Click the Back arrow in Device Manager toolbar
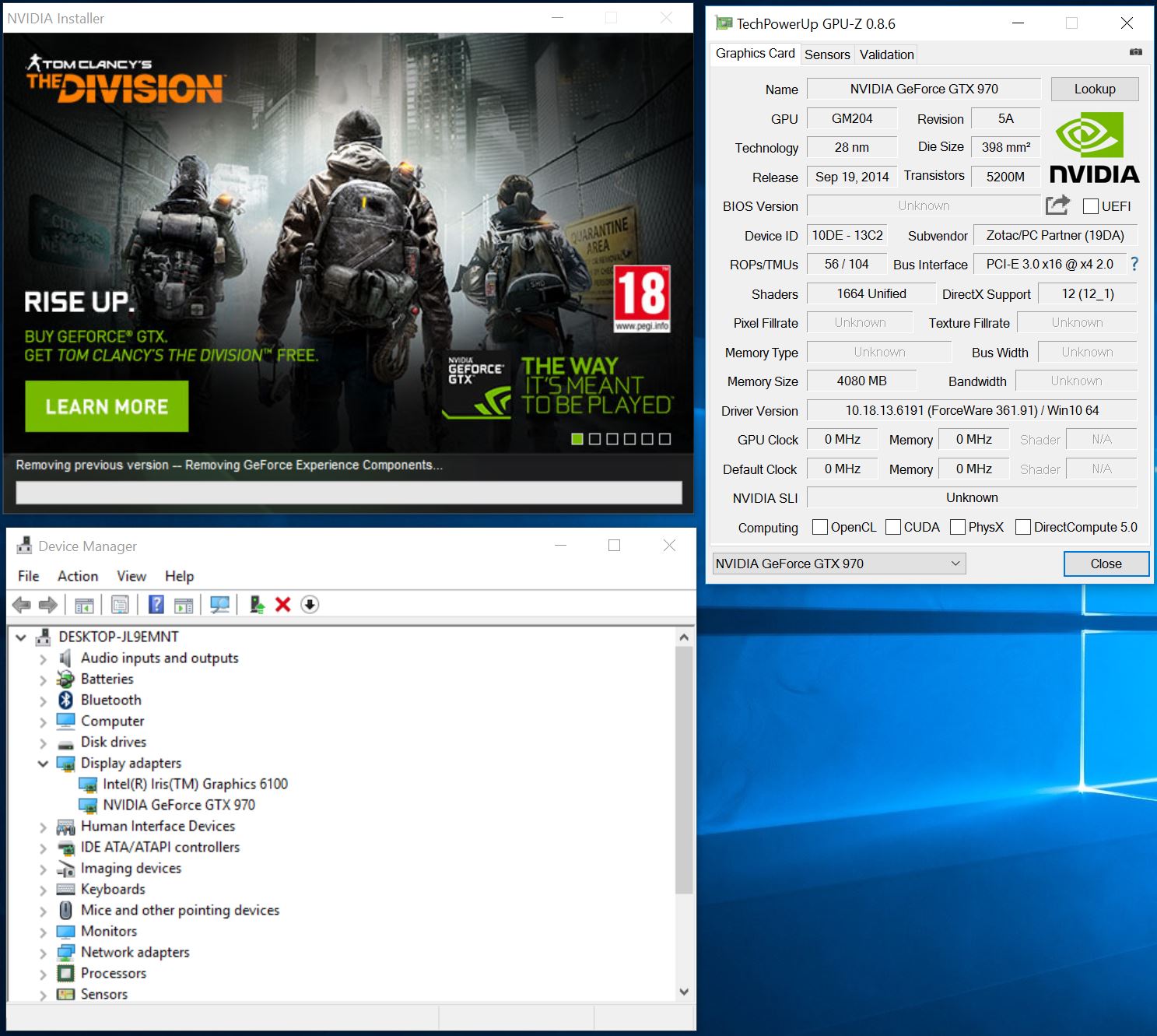The image size is (1157, 1036). (22, 605)
